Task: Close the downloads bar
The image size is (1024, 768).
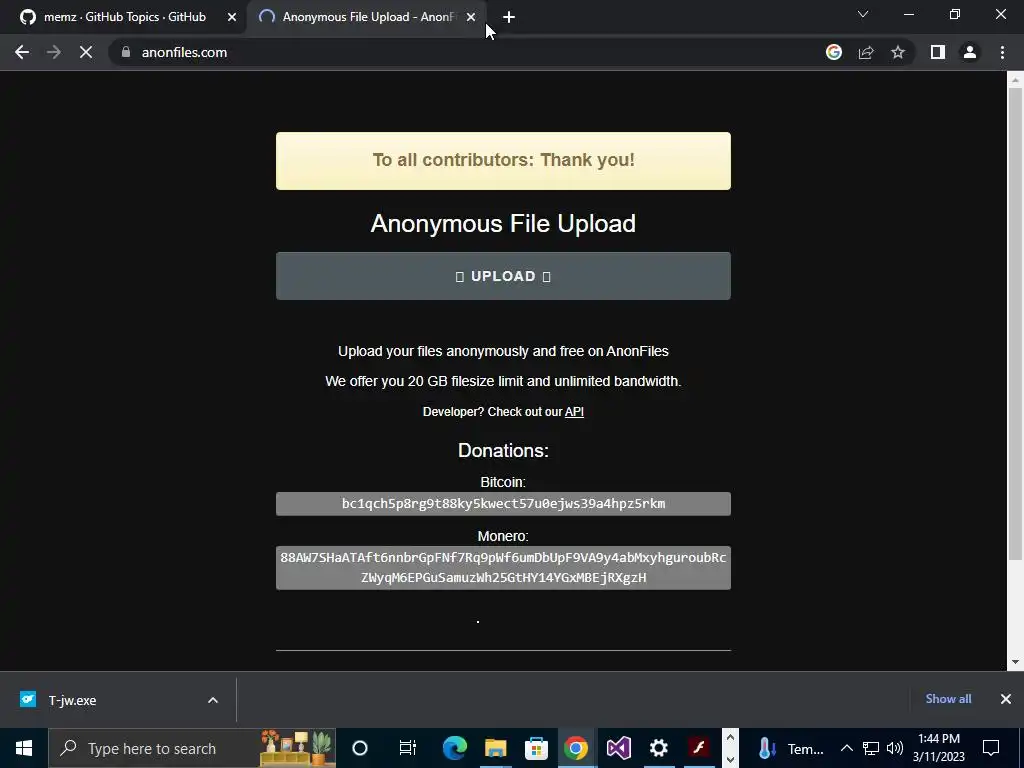Action: tap(1006, 699)
